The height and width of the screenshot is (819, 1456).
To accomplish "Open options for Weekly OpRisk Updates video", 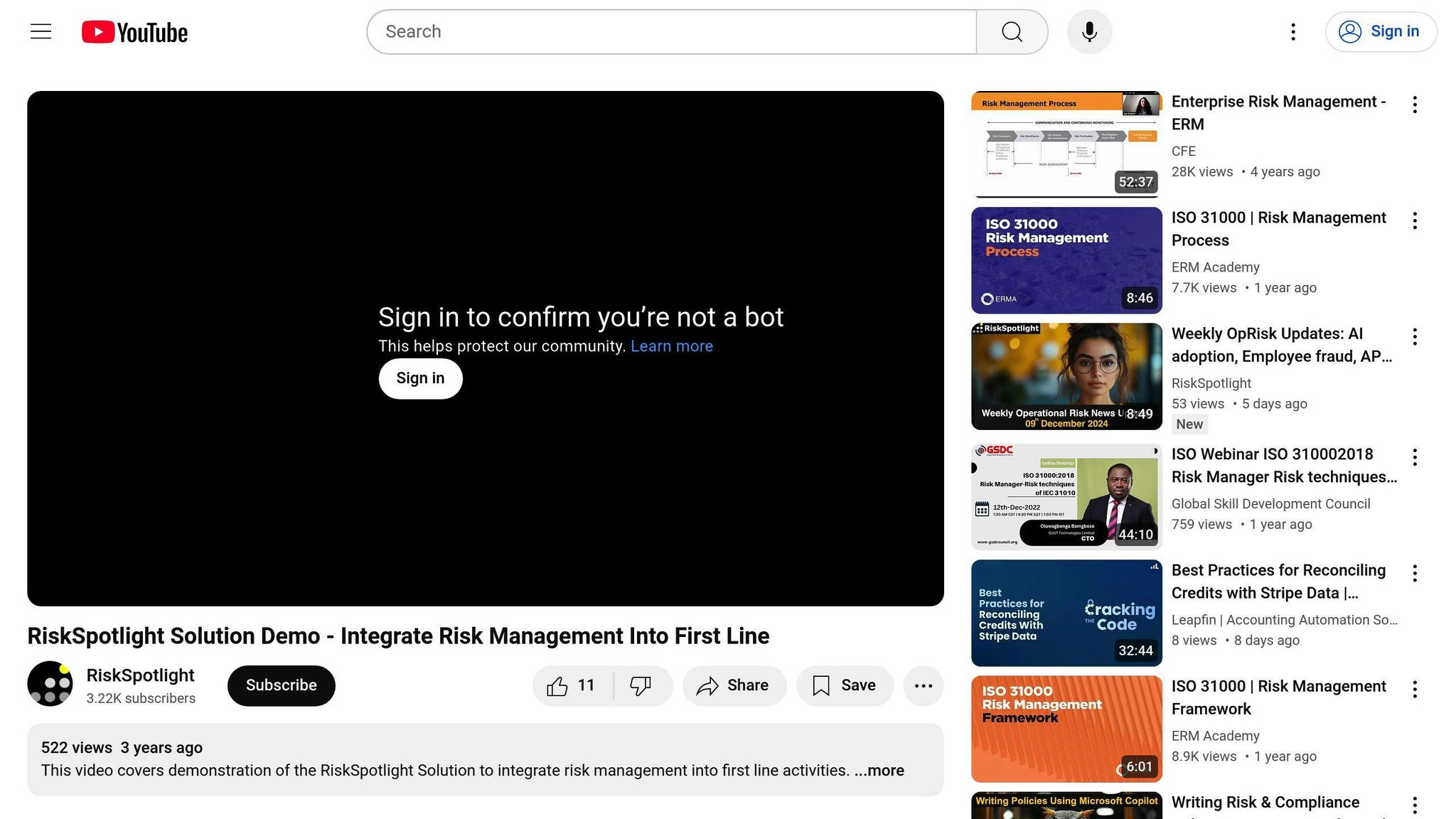I will [1415, 337].
